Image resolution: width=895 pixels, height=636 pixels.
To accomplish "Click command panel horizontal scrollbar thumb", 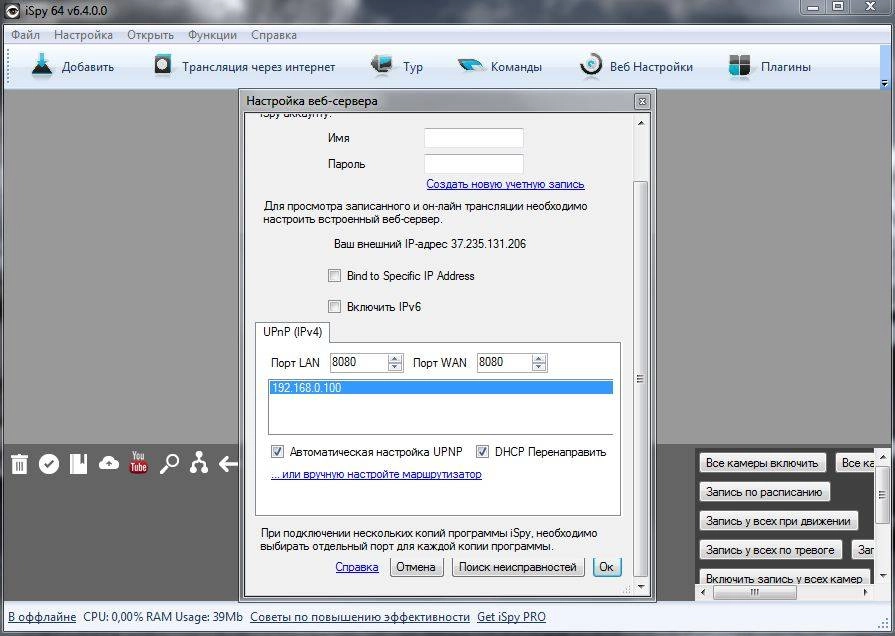I will point(755,592).
